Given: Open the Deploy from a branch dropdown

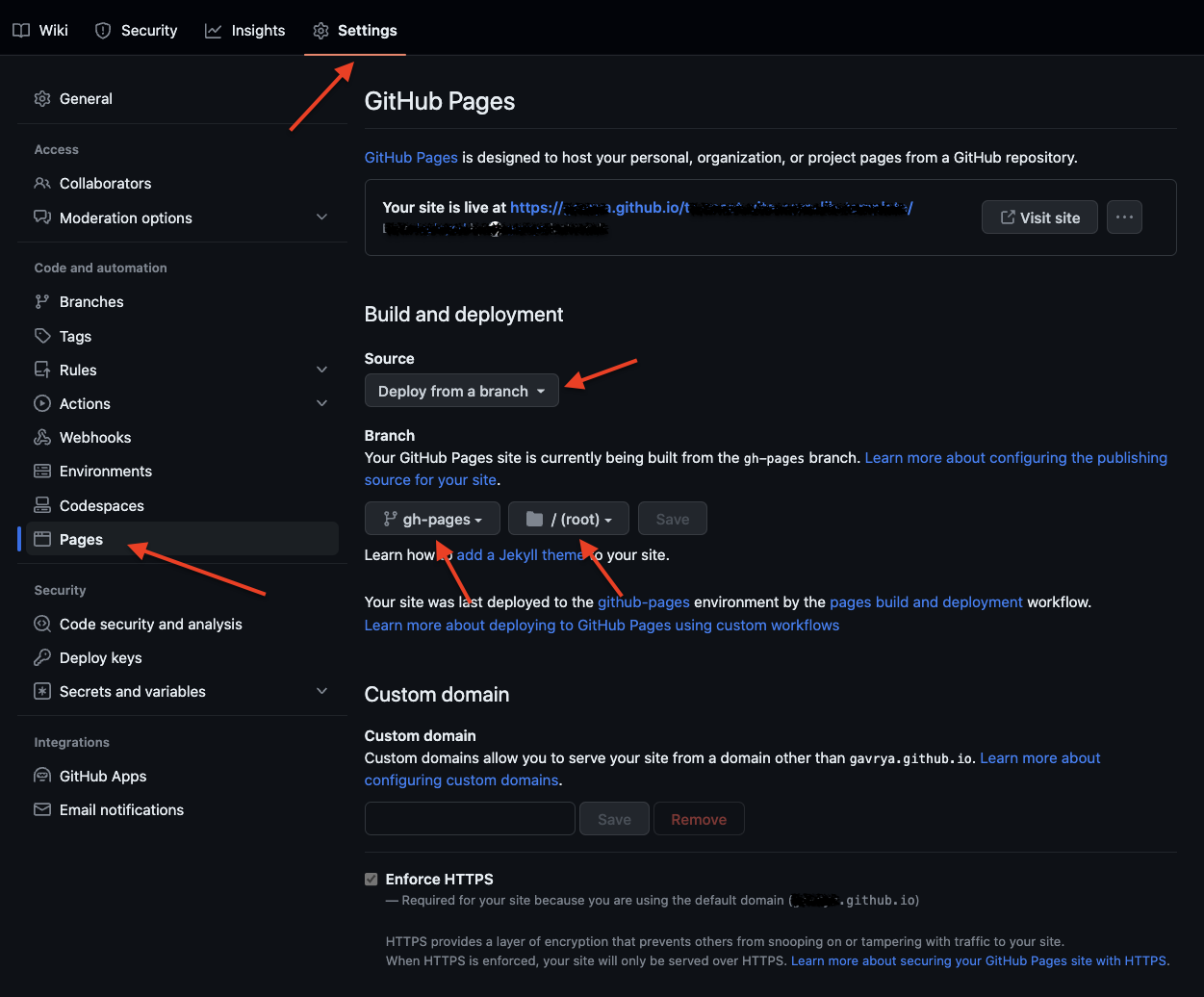Looking at the screenshot, I should 462,391.
